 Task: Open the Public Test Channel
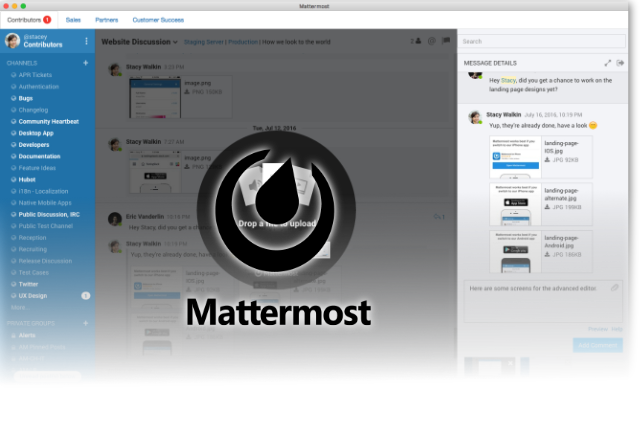pyautogui.click(x=47, y=226)
